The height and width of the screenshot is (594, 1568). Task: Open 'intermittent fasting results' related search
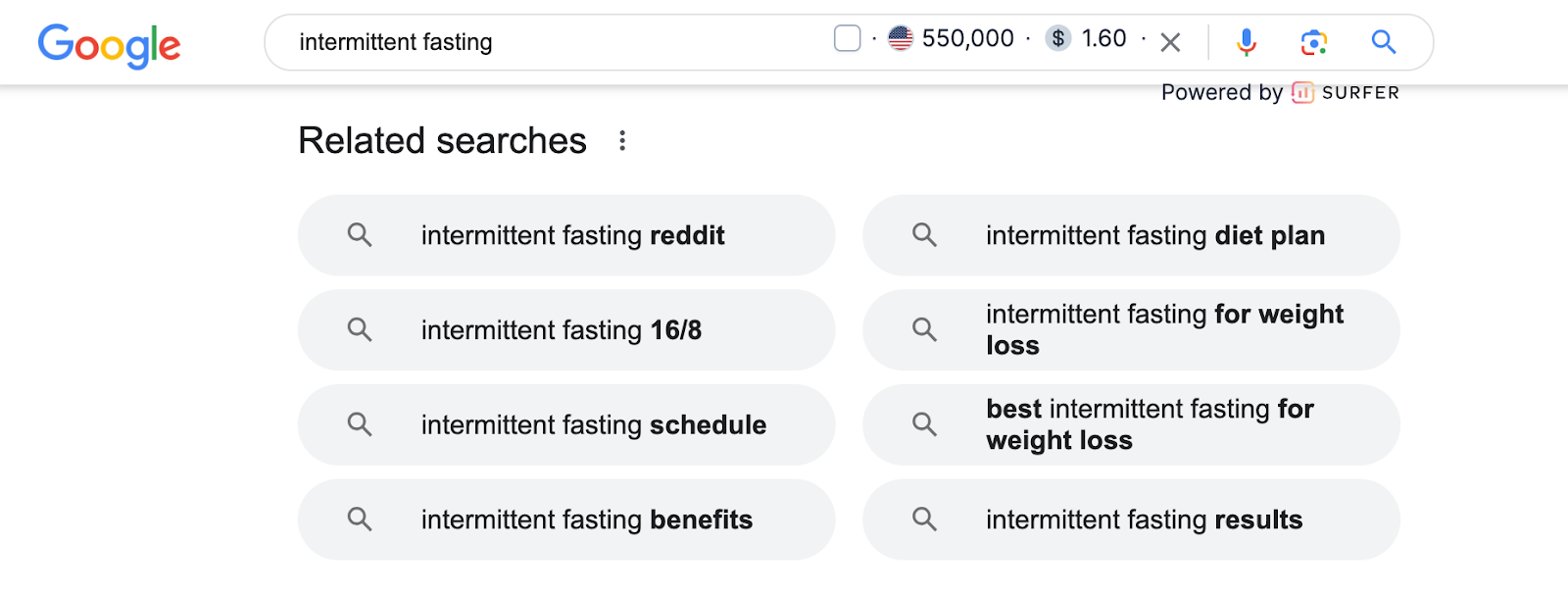click(x=1144, y=520)
